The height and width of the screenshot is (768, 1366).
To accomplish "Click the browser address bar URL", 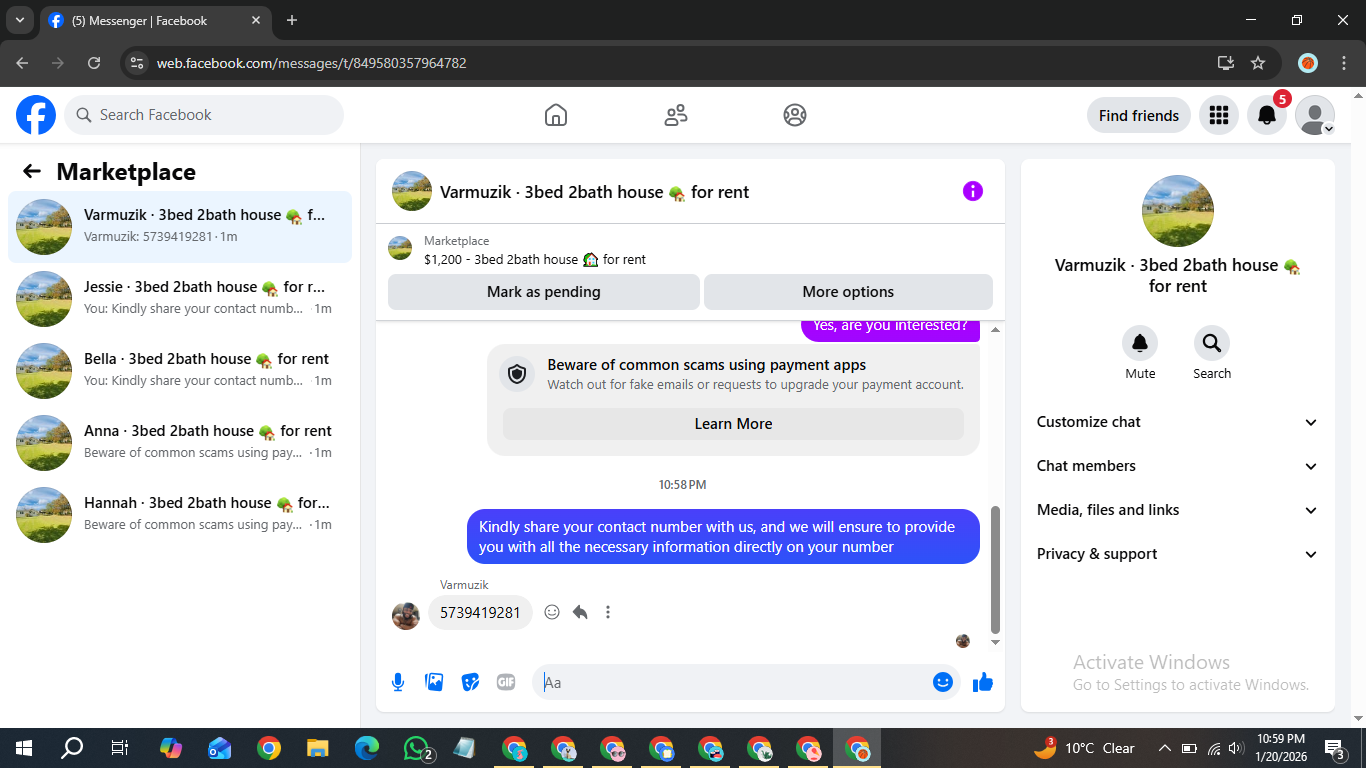I will tap(311, 63).
